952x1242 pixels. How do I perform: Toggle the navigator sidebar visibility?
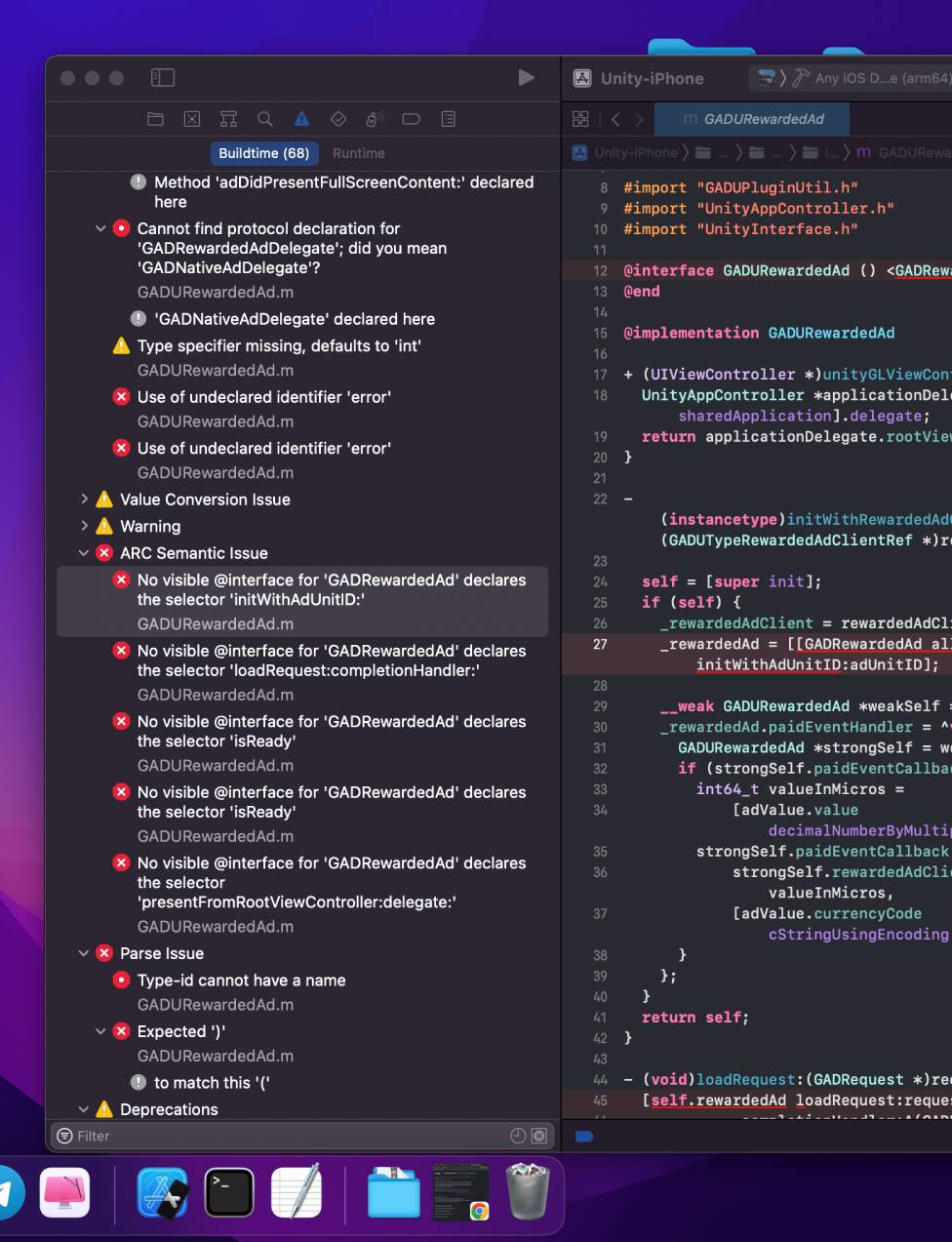(x=163, y=78)
